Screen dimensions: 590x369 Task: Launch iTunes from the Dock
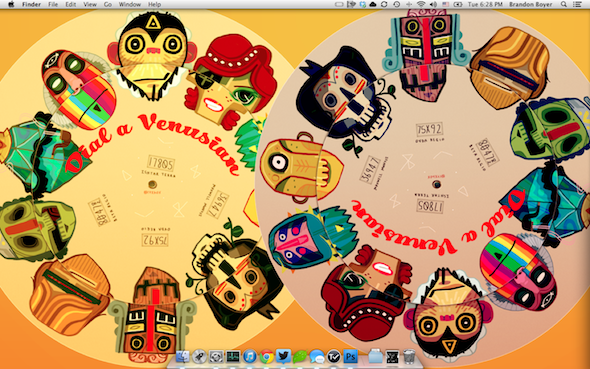pos(249,356)
